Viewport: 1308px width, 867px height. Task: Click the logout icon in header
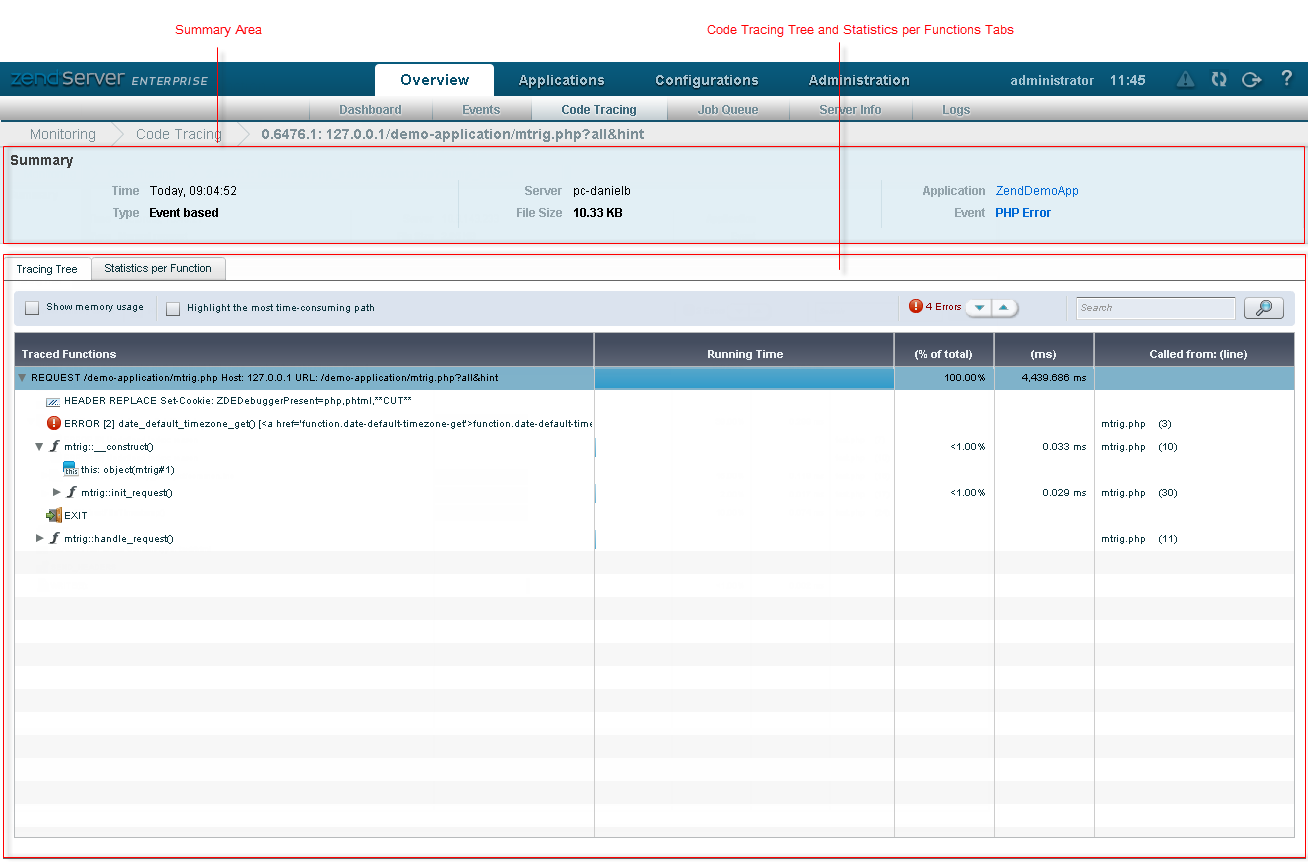tap(1251, 80)
